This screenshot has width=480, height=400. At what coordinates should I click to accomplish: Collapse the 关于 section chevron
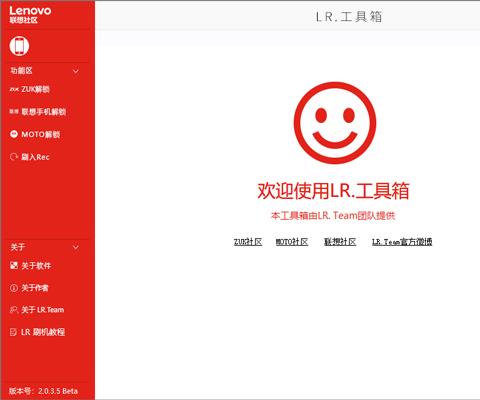[x=76, y=247]
